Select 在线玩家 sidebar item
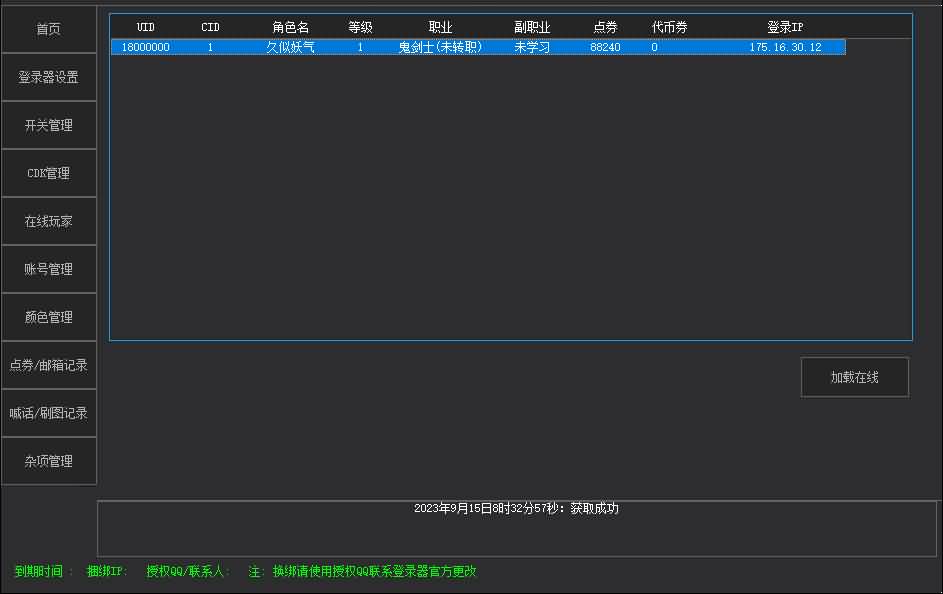The width and height of the screenshot is (943, 594). (x=49, y=221)
